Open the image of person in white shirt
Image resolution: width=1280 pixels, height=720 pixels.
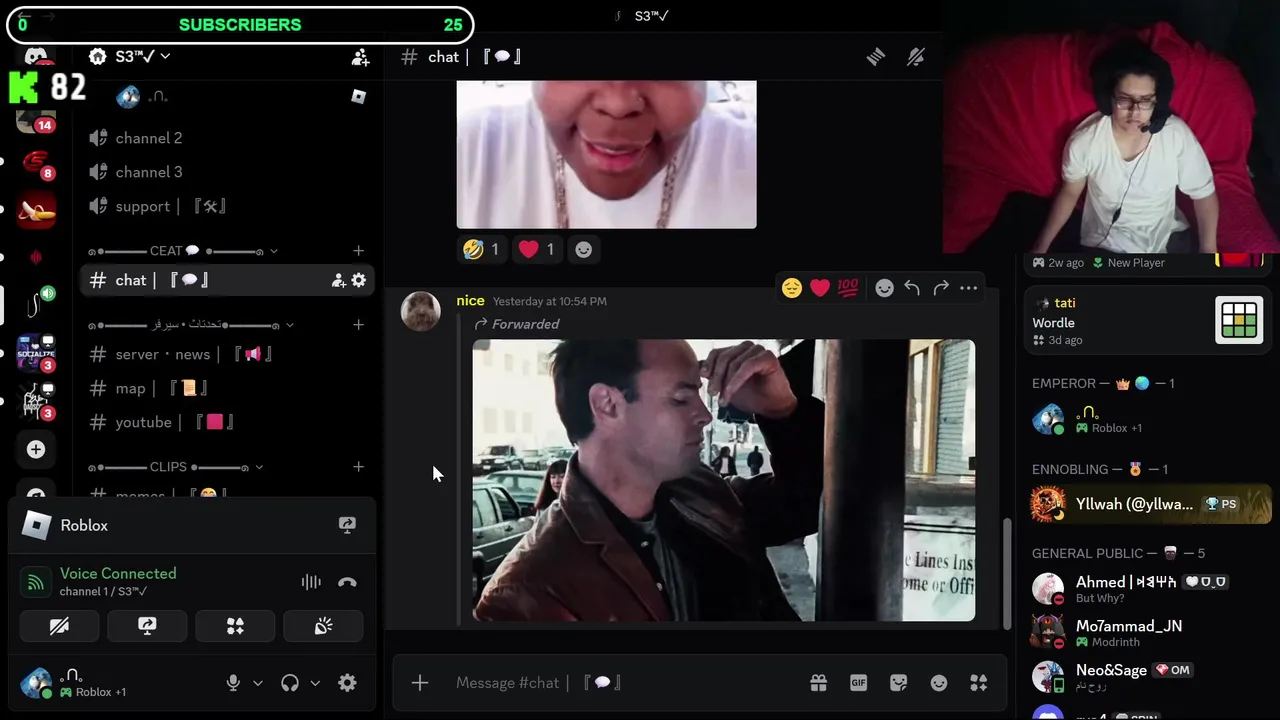pyautogui.click(x=606, y=154)
